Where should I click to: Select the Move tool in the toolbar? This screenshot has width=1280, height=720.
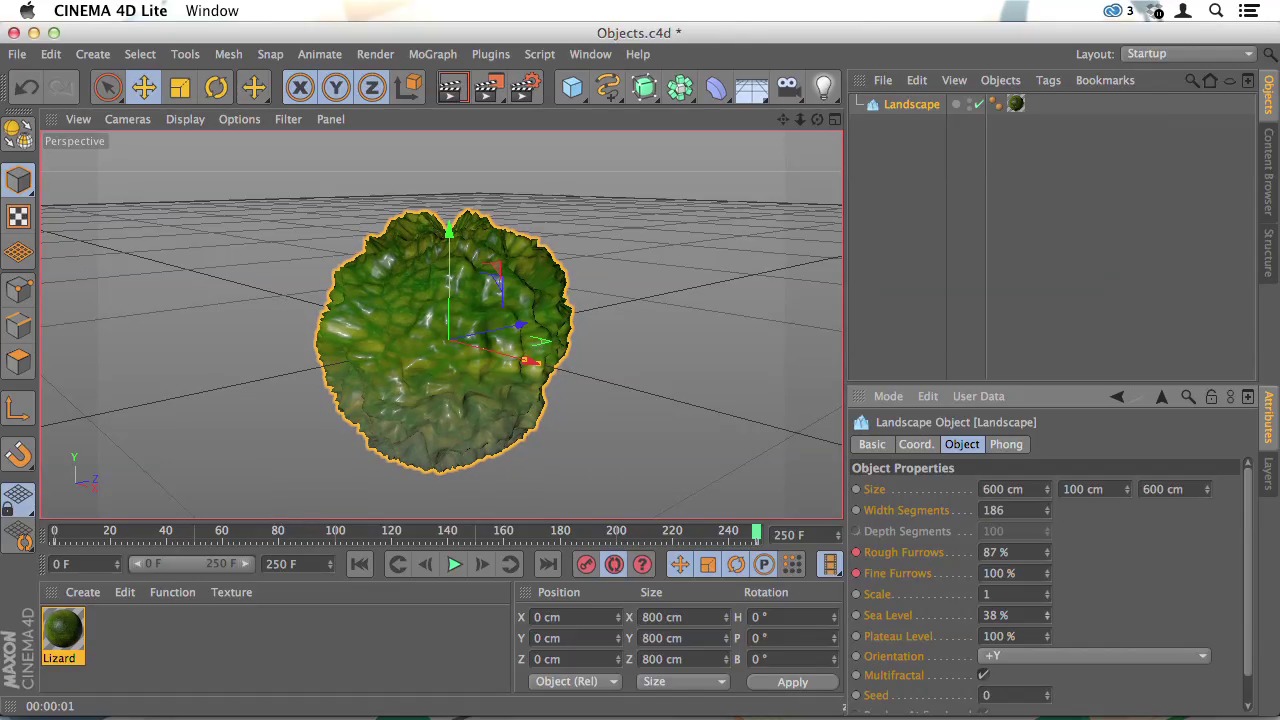pyautogui.click(x=144, y=88)
